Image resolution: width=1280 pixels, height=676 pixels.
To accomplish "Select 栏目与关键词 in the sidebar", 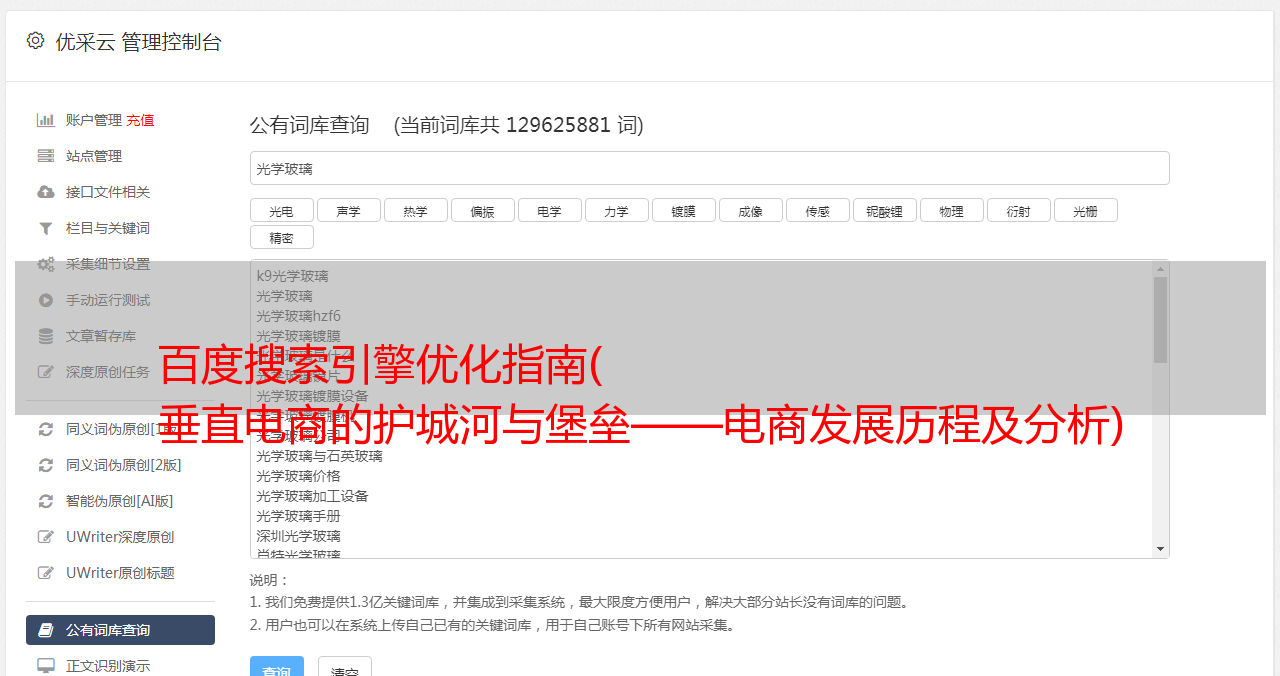I will pos(108,228).
